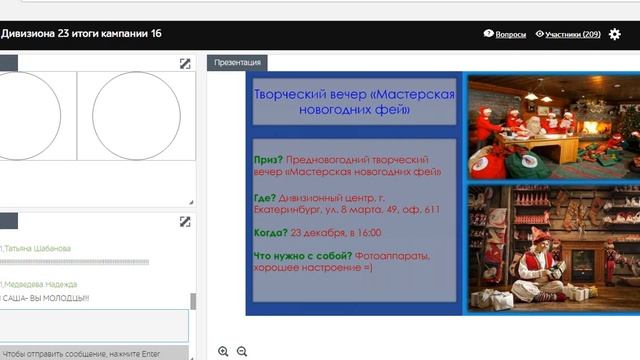Viewport: 640px width, 360px height.
Task: Click the chat message input field
Action: coord(94,325)
